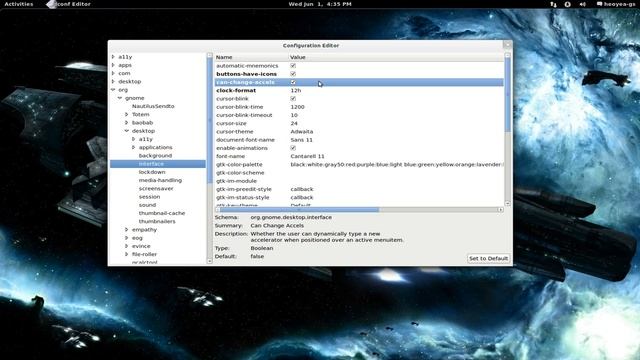Click the clock showing Wed Jun 1

coord(320,4)
